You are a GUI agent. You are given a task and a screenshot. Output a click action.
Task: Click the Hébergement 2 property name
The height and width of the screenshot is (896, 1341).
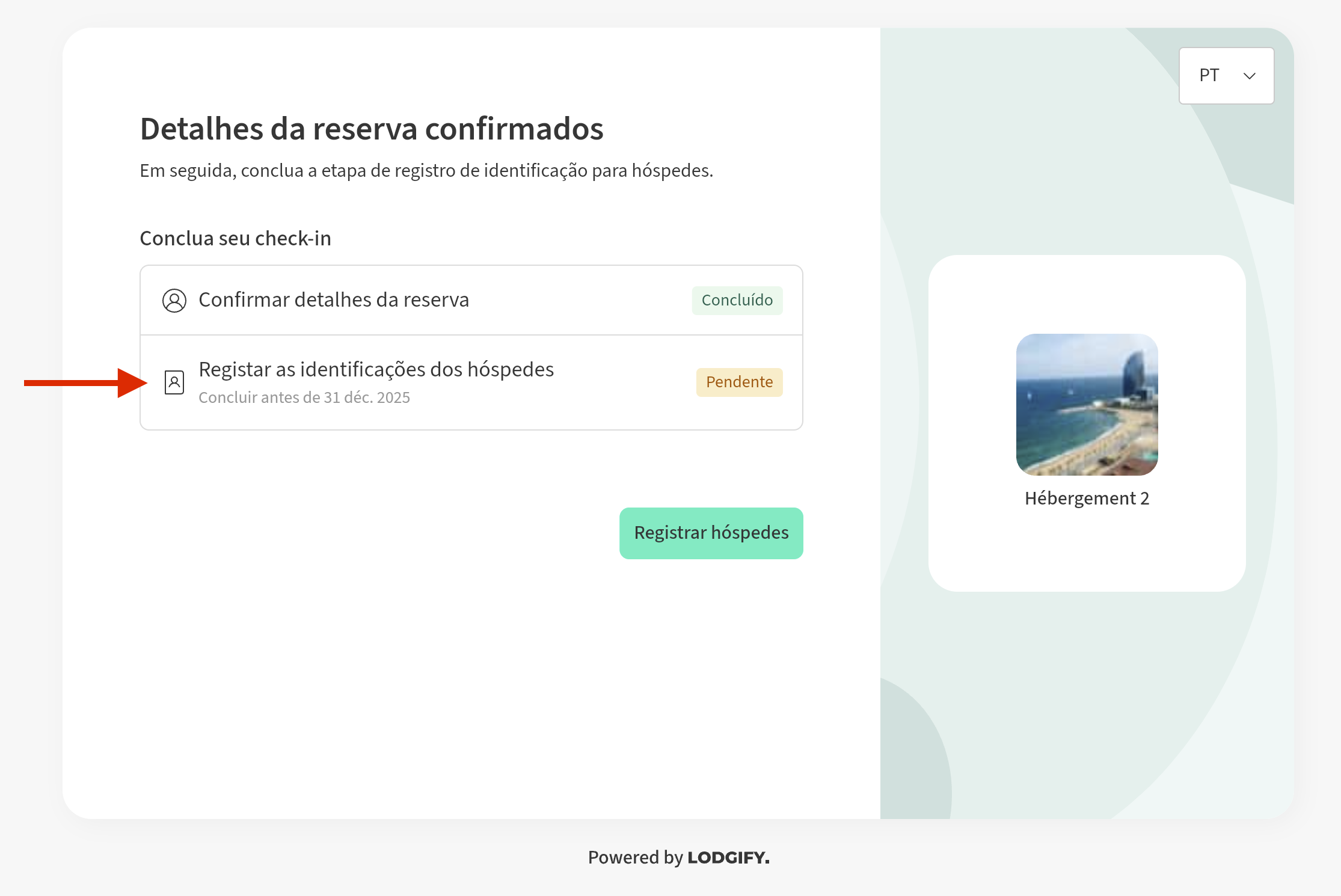click(1087, 498)
